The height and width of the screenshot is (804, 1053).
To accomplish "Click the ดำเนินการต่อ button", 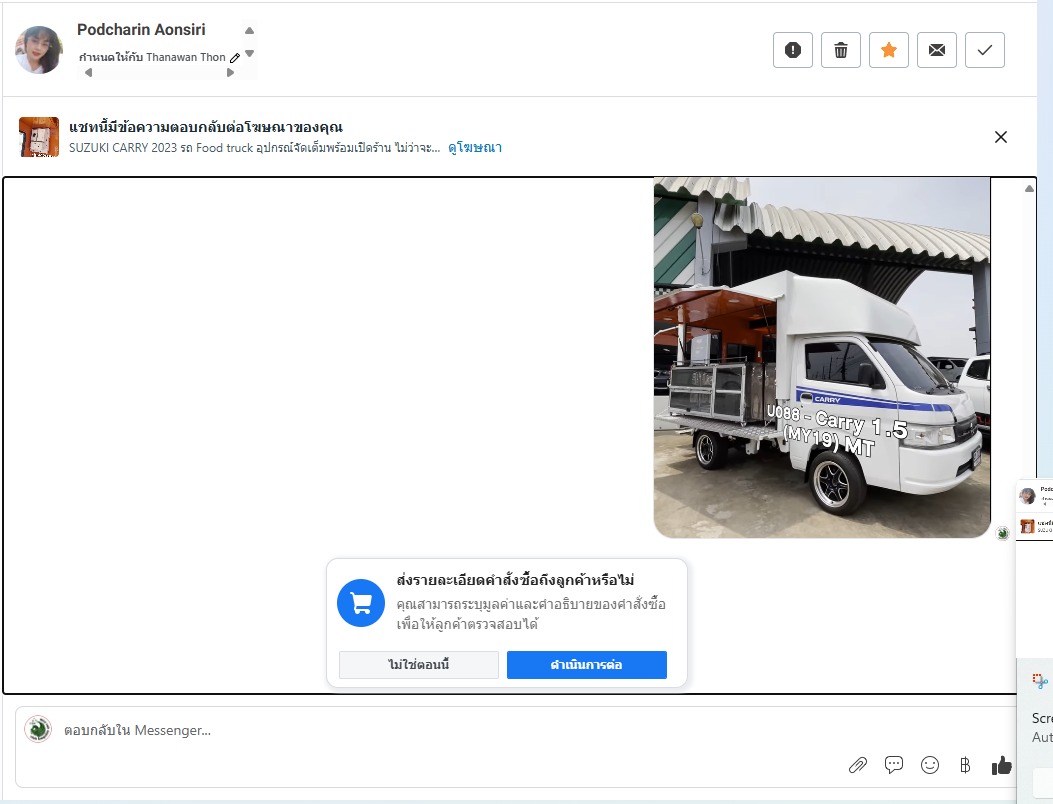I will (586, 665).
